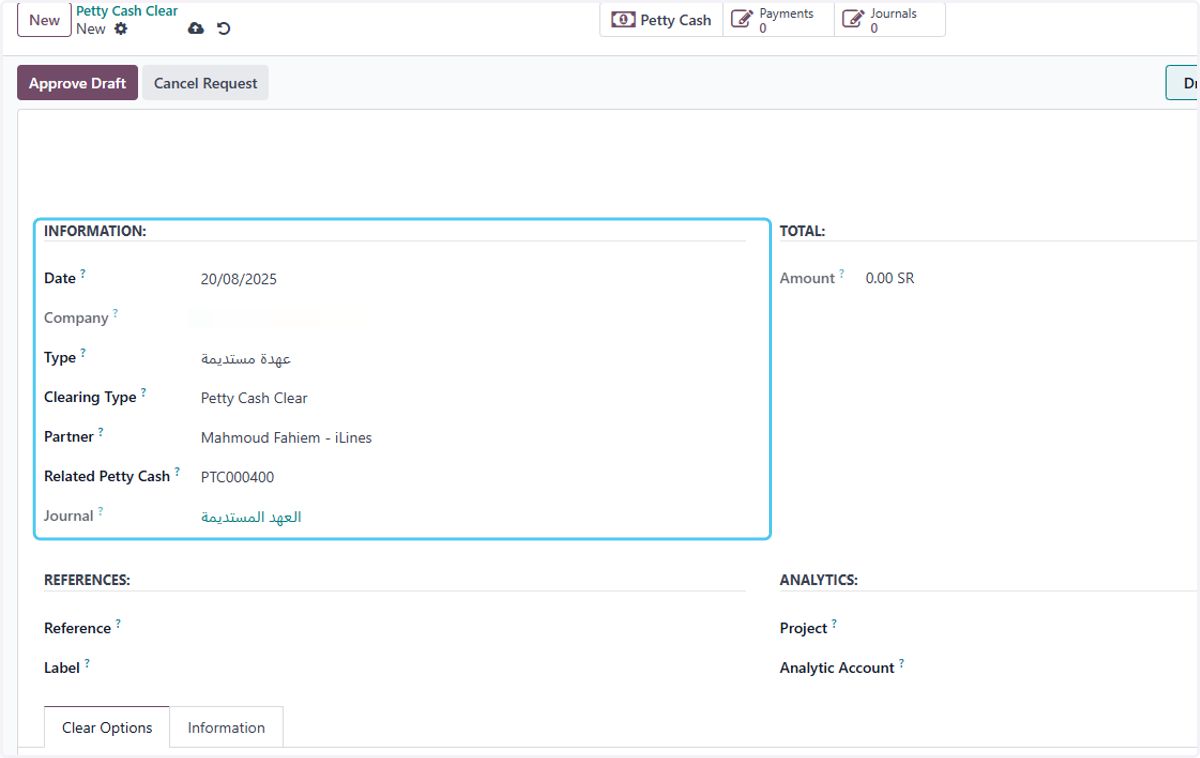Click the ANALYTICS: section heading
The image size is (1200, 758).
[x=819, y=580]
